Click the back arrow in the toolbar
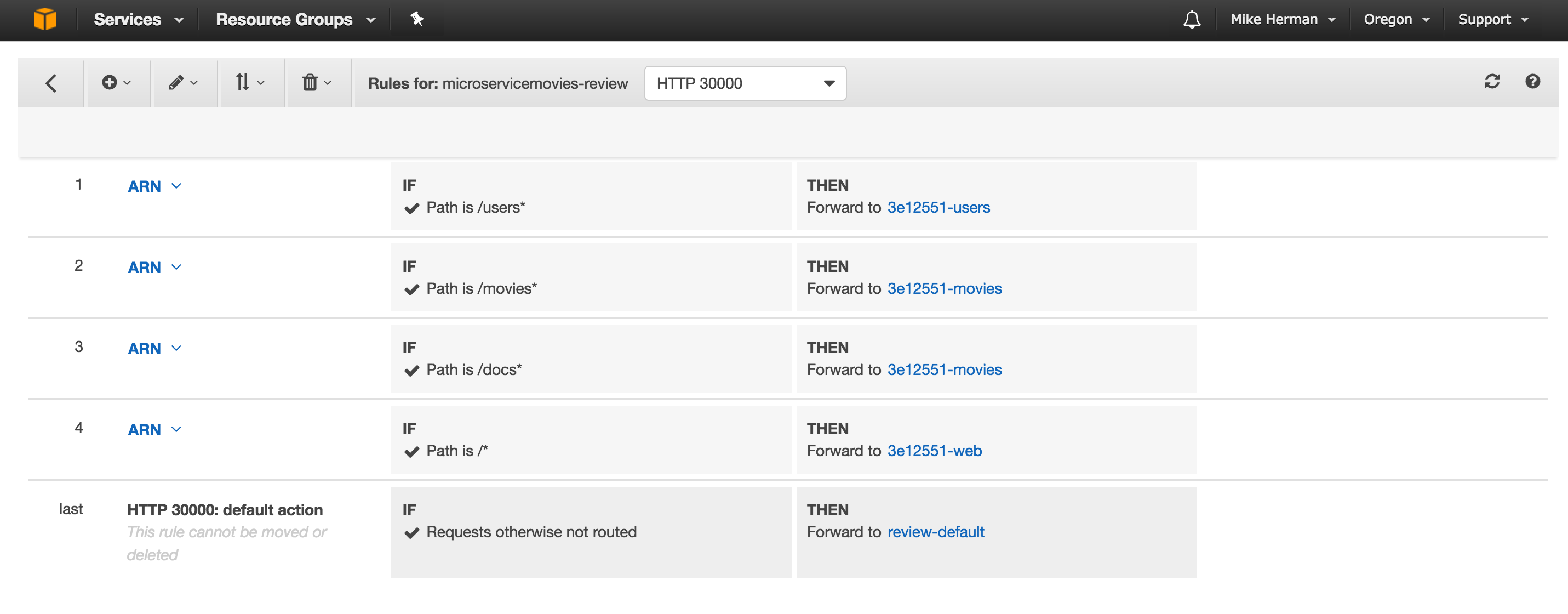This screenshot has width=1568, height=614. click(x=50, y=82)
